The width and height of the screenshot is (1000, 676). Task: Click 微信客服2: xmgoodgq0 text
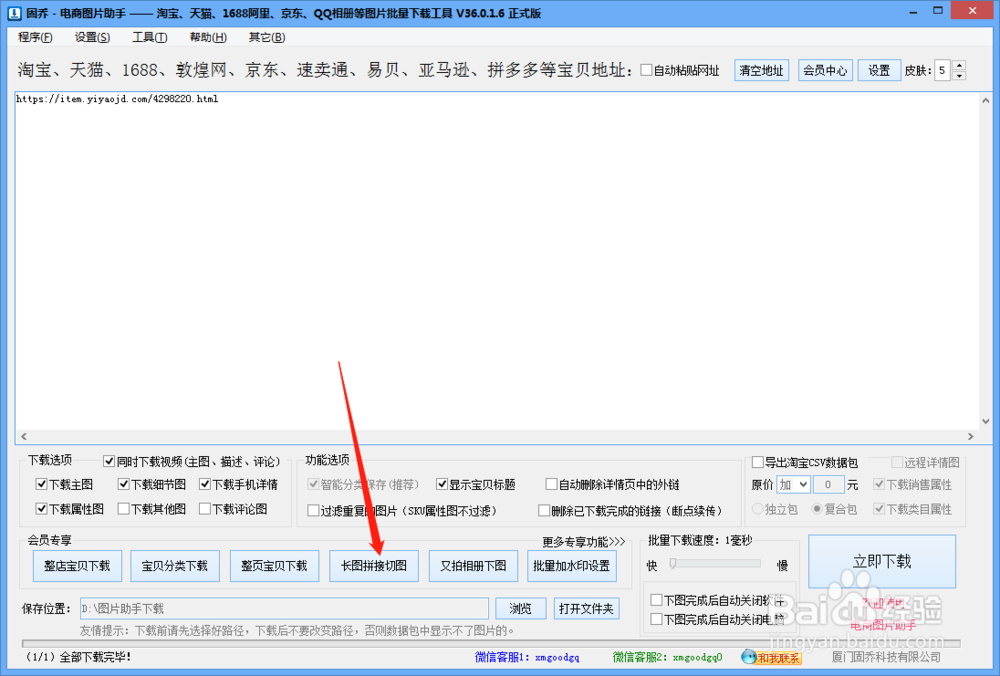[x=667, y=657]
